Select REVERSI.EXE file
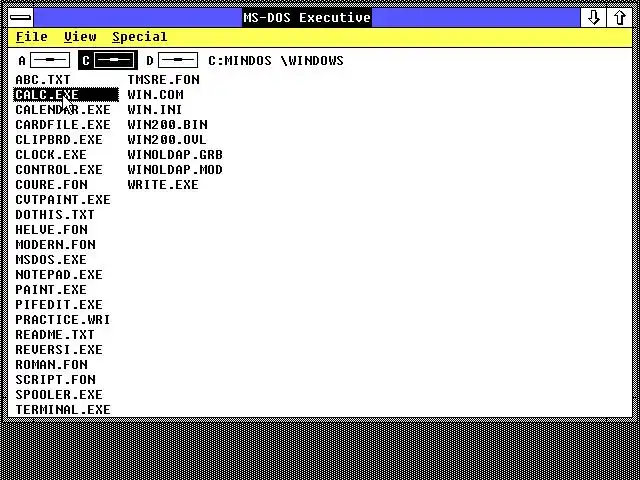The width and height of the screenshot is (640, 480). [59, 350]
